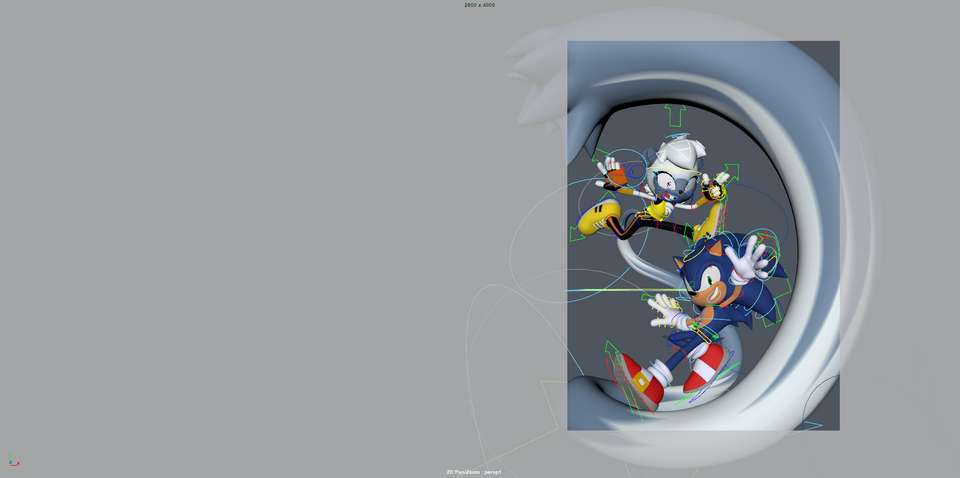This screenshot has width=960, height=478.
Task: Click the view axis gizmo in the corner
Action: [x=12, y=461]
